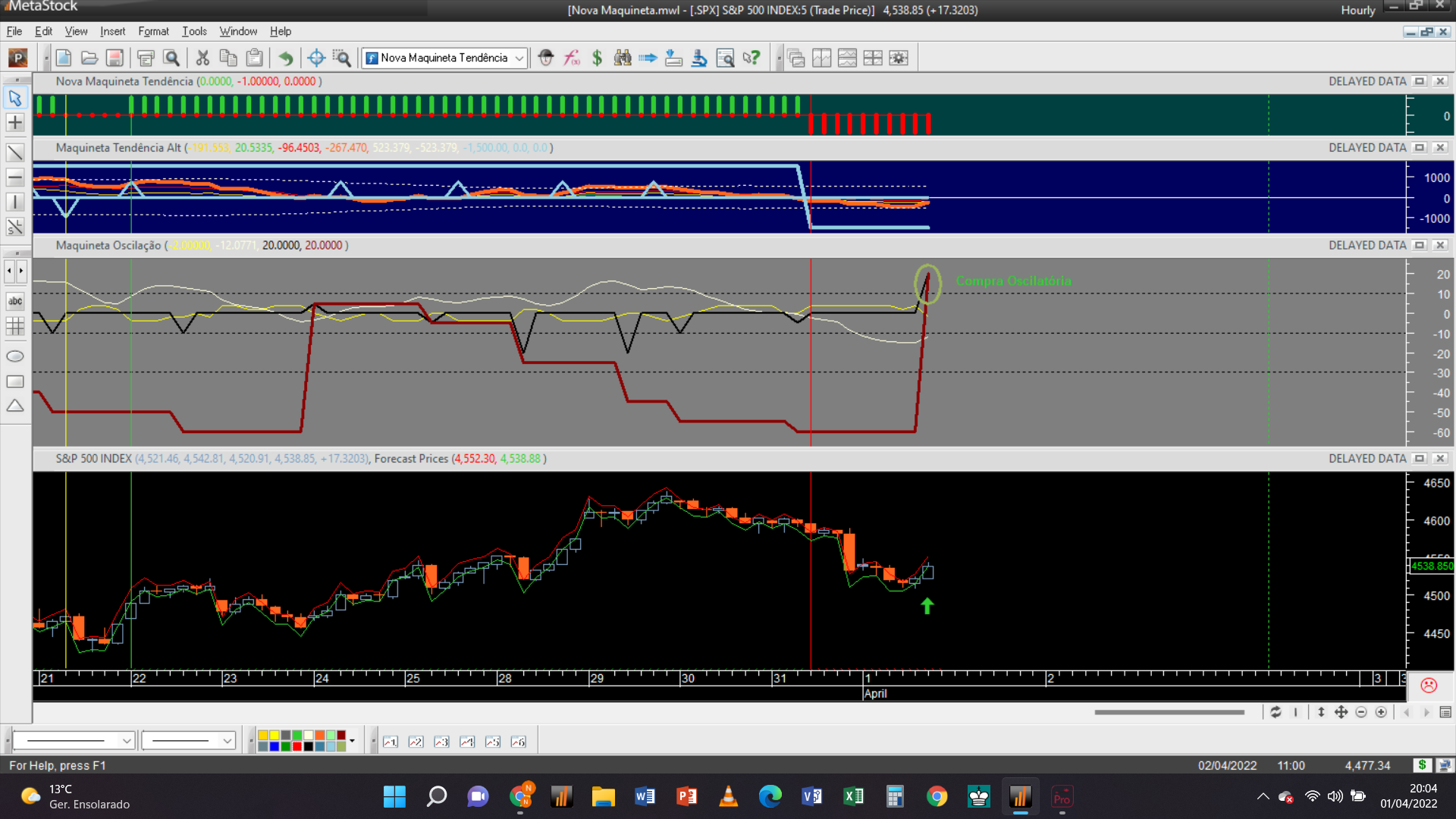Open the Tools menu
This screenshot has width=1456, height=819.
tap(194, 31)
